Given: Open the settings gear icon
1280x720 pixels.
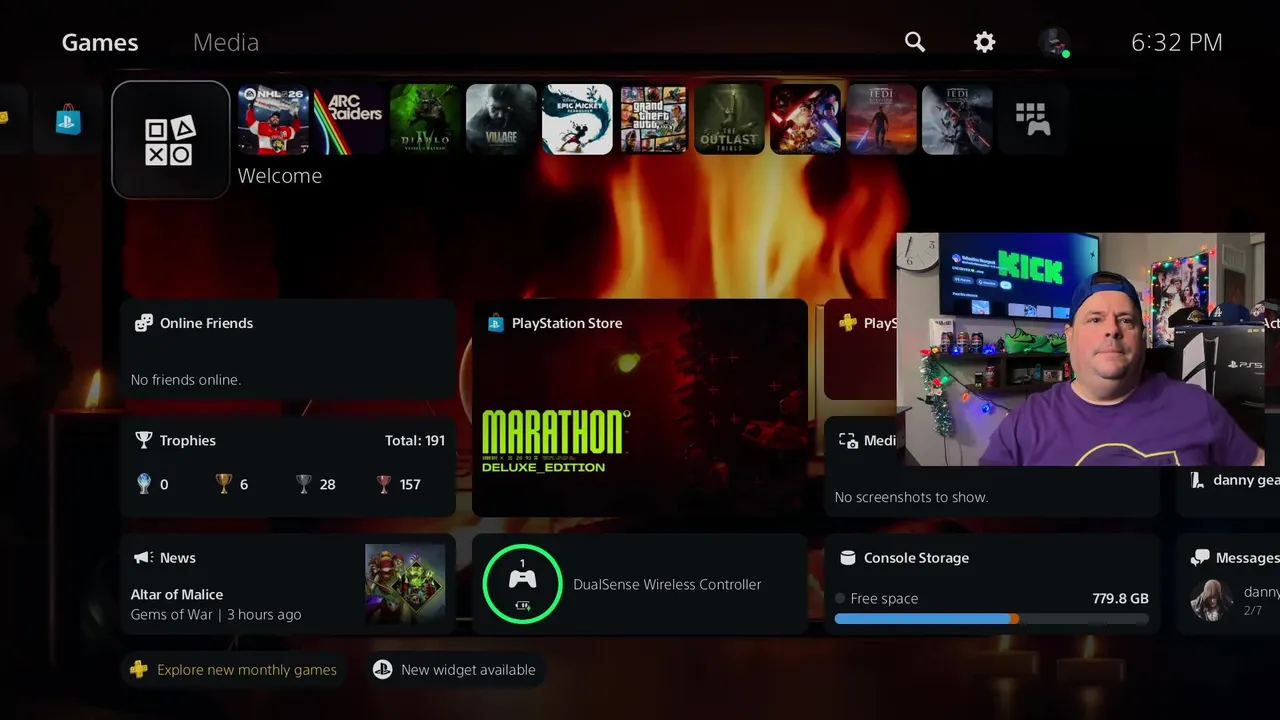Looking at the screenshot, I should click(x=985, y=42).
